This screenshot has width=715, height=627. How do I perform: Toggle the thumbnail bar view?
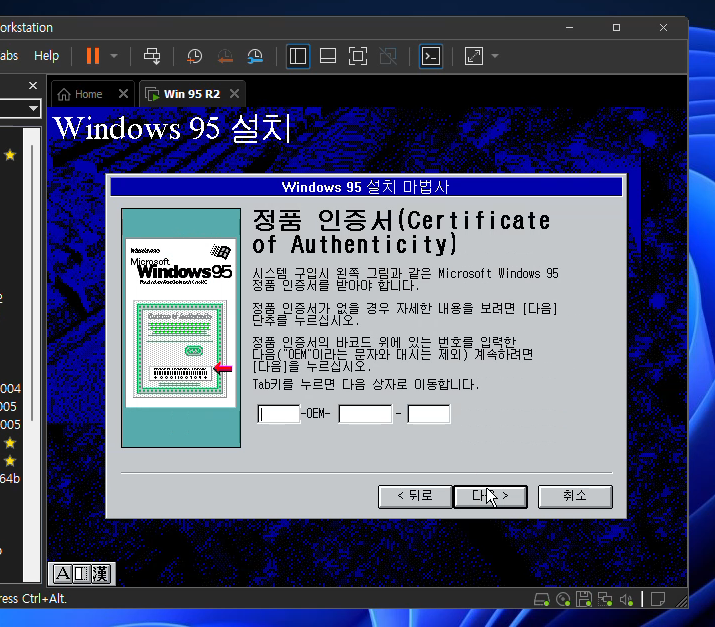coord(328,56)
